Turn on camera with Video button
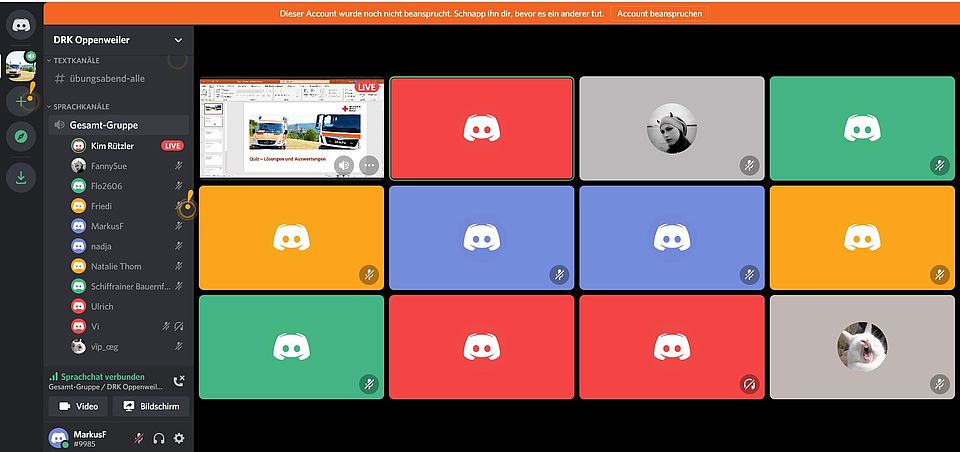960x452 pixels. pyautogui.click(x=78, y=406)
